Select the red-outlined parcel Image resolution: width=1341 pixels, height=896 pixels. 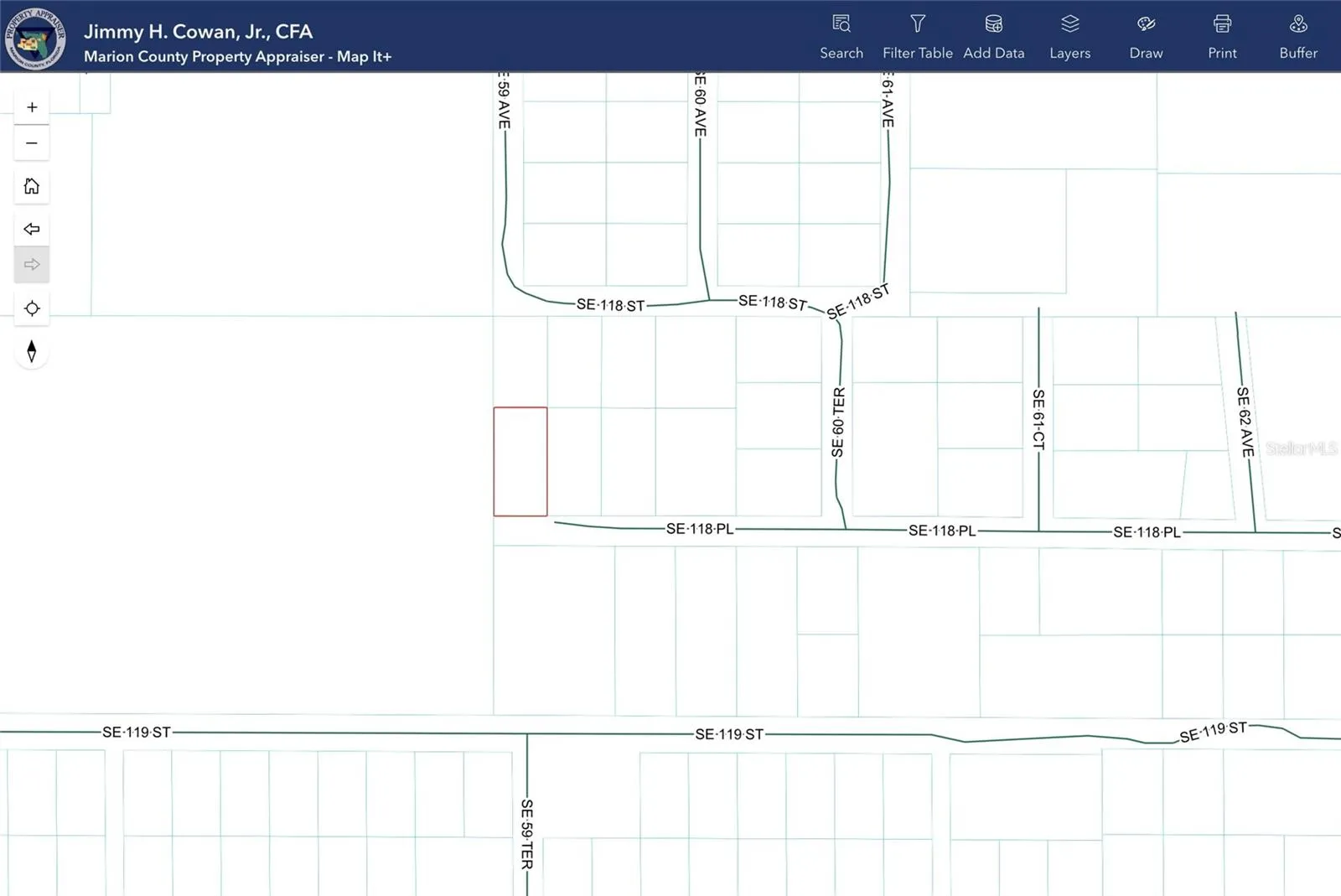(520, 462)
